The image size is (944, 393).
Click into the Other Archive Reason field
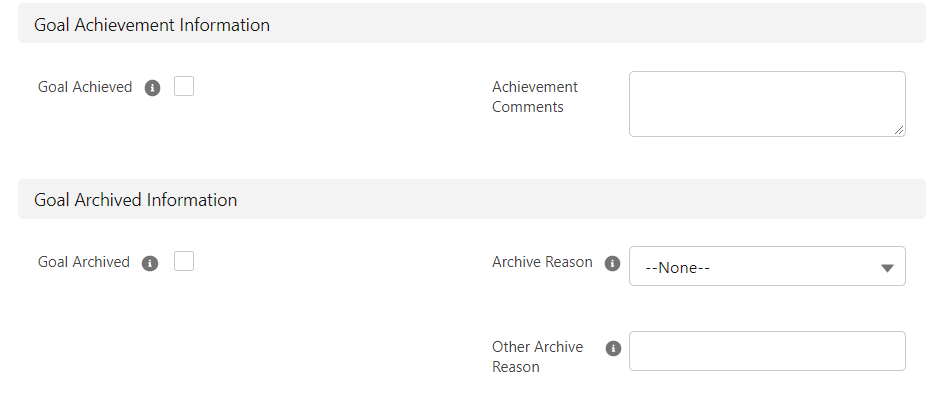[x=767, y=351]
